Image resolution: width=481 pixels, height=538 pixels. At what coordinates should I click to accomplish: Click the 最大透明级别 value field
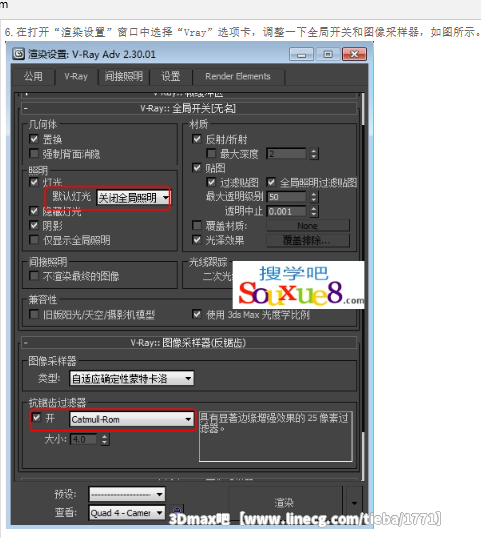click(x=286, y=197)
